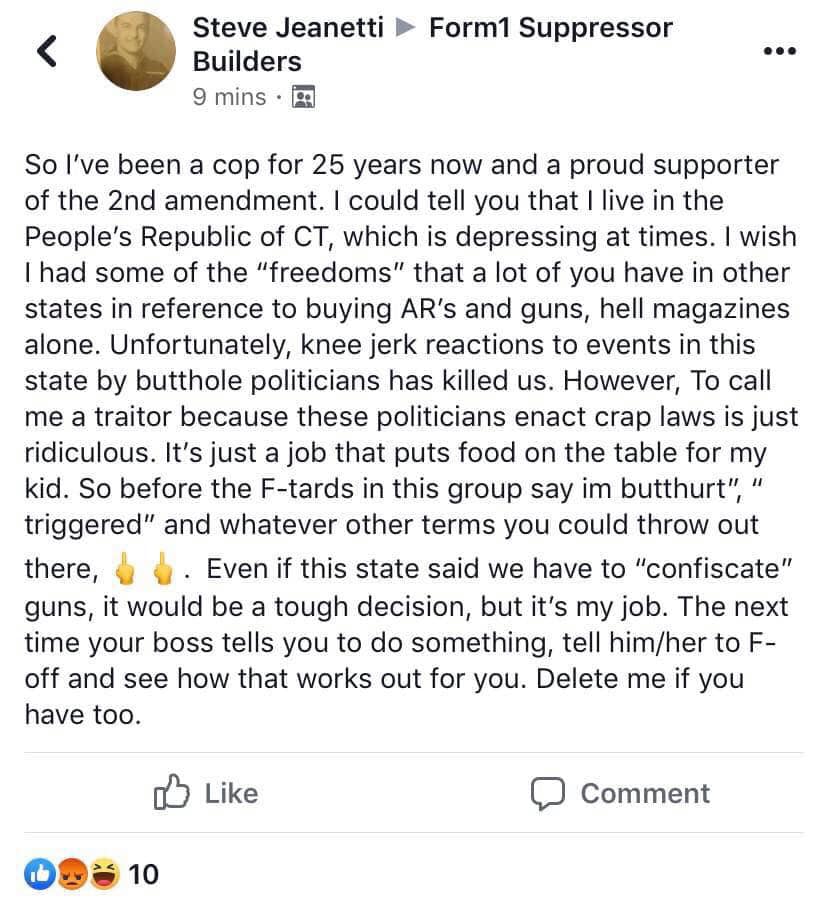Tap the angry face reaction icon
Screen dimensions: 828x910
[x=70, y=874]
